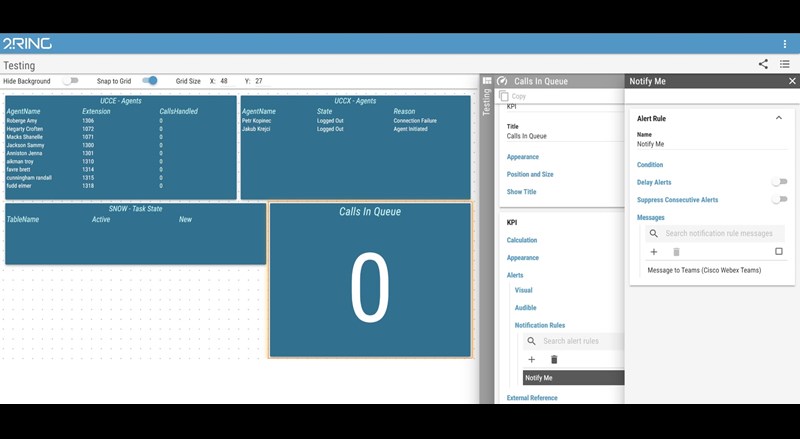
Task: Enable the Delay Alerts switch
Action: [778, 182]
